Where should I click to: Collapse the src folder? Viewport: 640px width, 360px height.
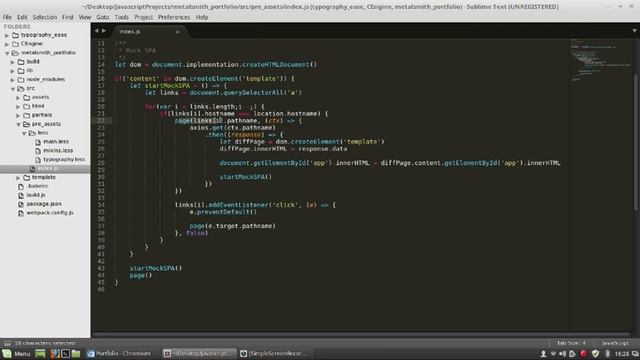13,89
